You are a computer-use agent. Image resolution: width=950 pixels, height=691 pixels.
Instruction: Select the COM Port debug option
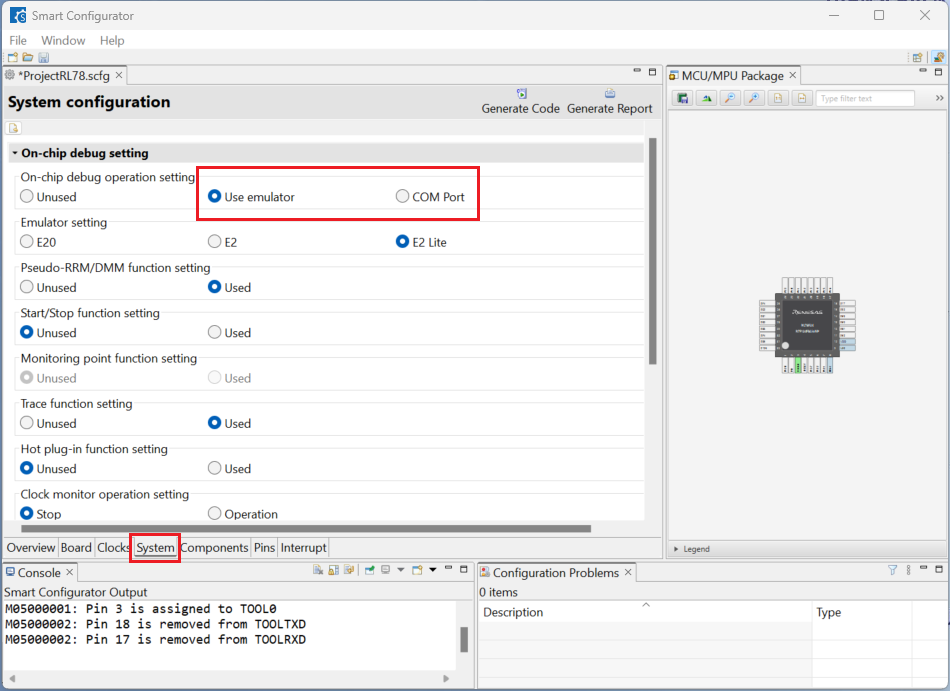(x=430, y=197)
